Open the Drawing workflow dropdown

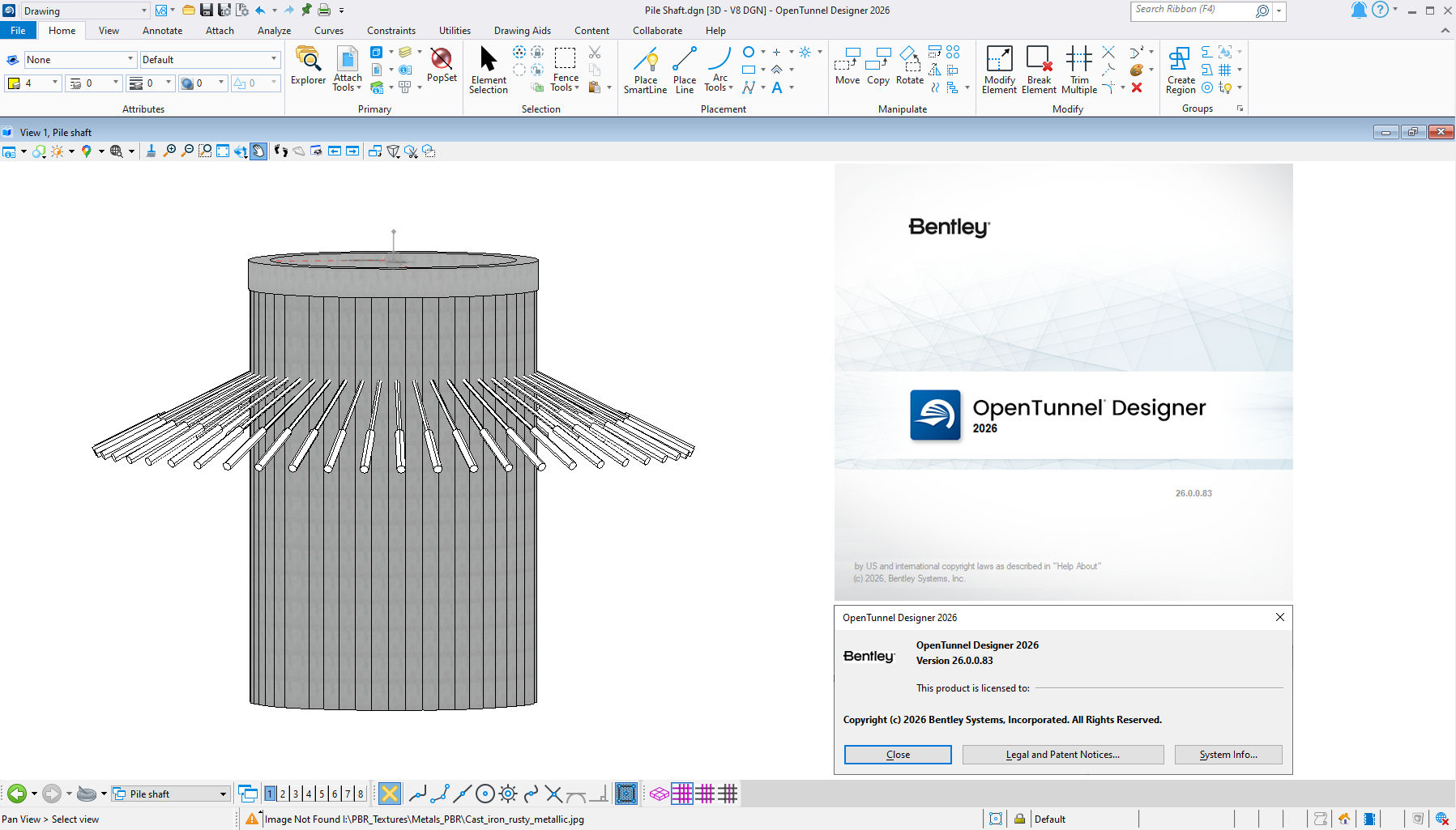click(84, 11)
